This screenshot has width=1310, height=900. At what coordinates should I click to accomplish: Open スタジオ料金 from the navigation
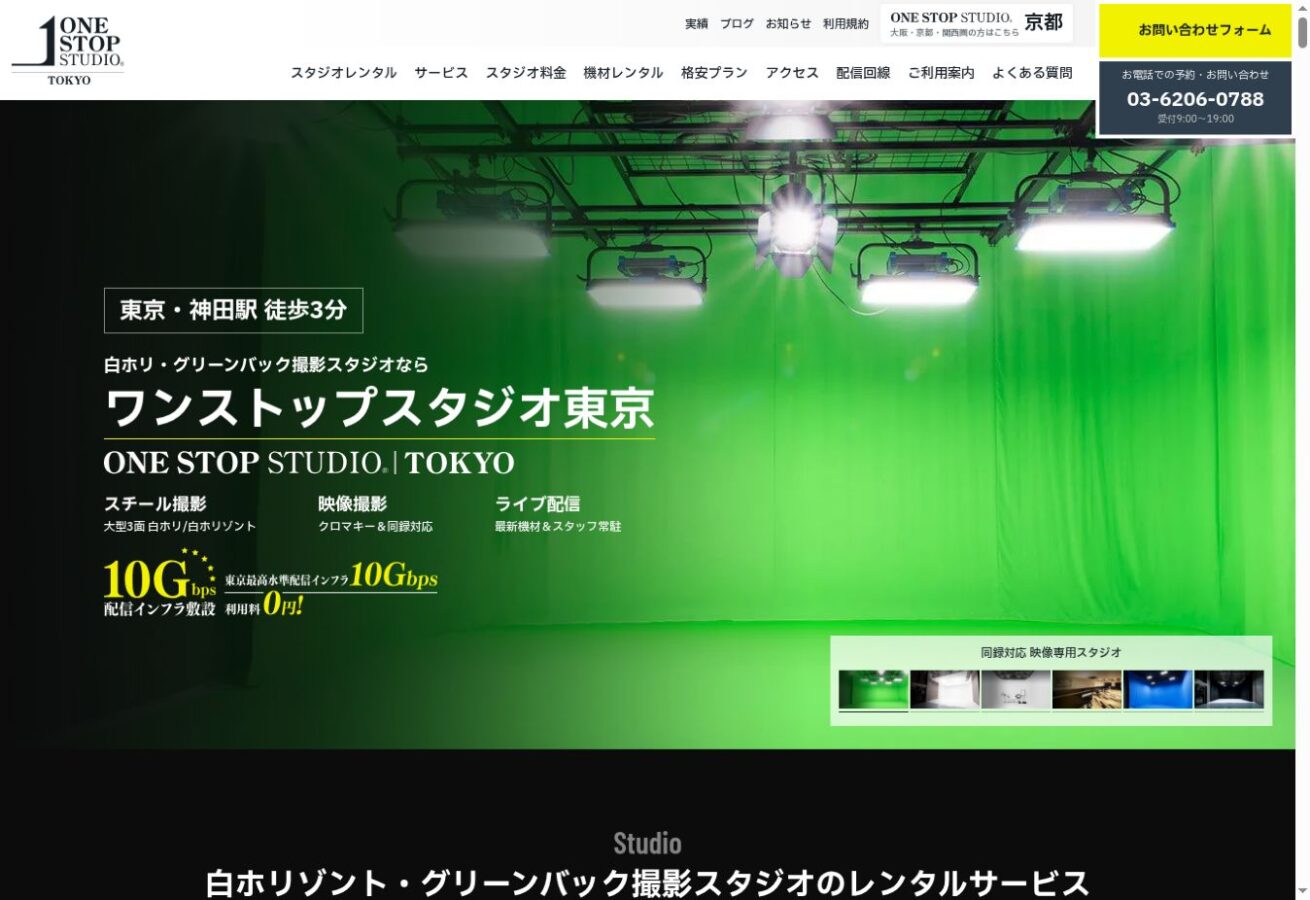526,73
